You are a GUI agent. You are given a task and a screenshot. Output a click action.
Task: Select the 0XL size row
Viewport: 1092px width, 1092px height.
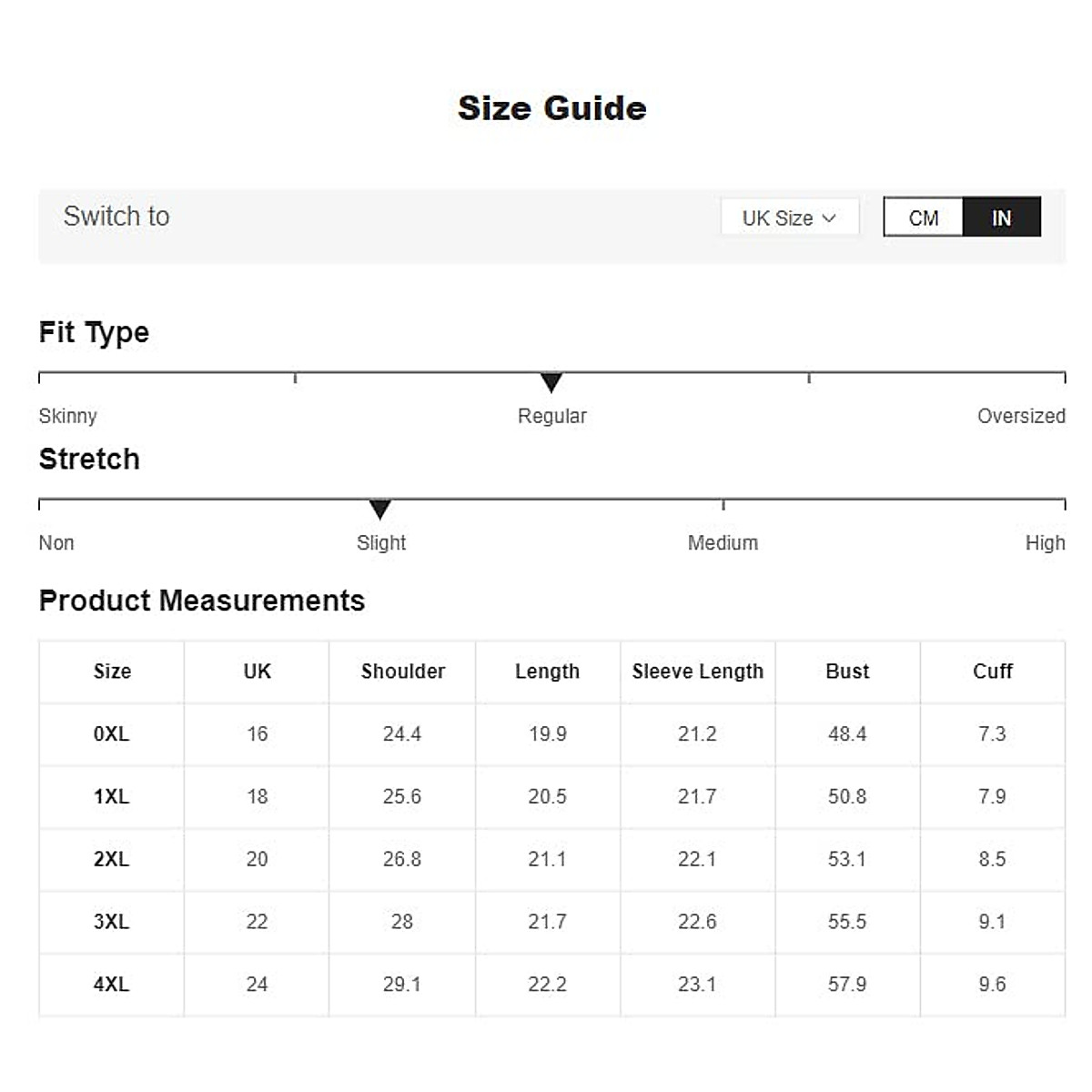coord(111,733)
